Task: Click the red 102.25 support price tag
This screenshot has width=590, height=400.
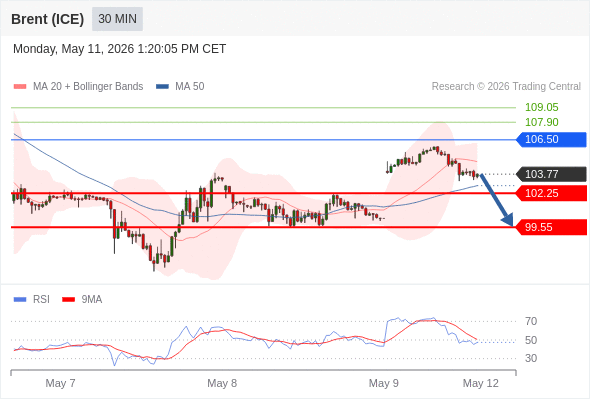Action: [x=552, y=193]
